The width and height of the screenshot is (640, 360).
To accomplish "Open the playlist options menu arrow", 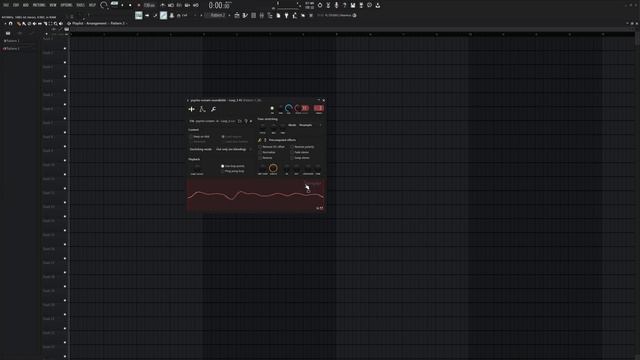I will coord(5,24).
